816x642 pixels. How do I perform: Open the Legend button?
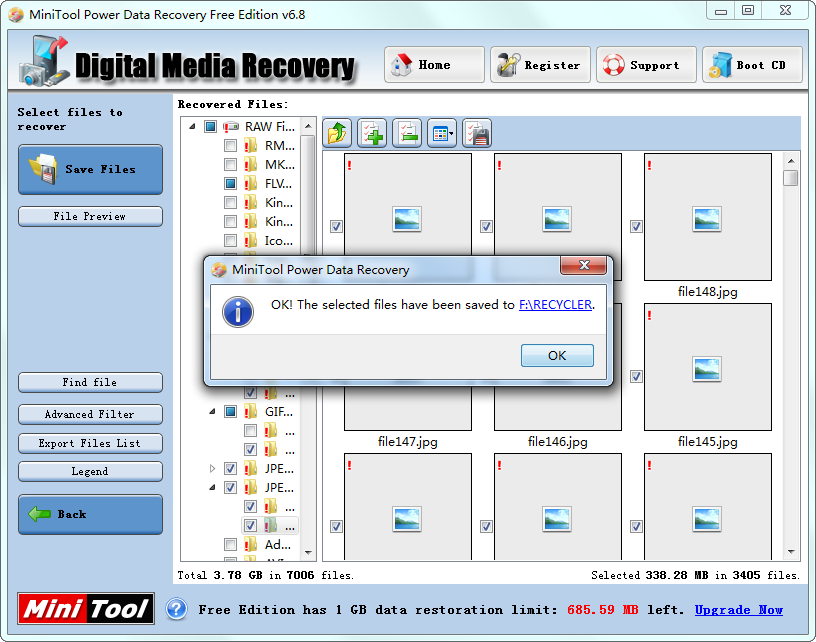tap(91, 471)
